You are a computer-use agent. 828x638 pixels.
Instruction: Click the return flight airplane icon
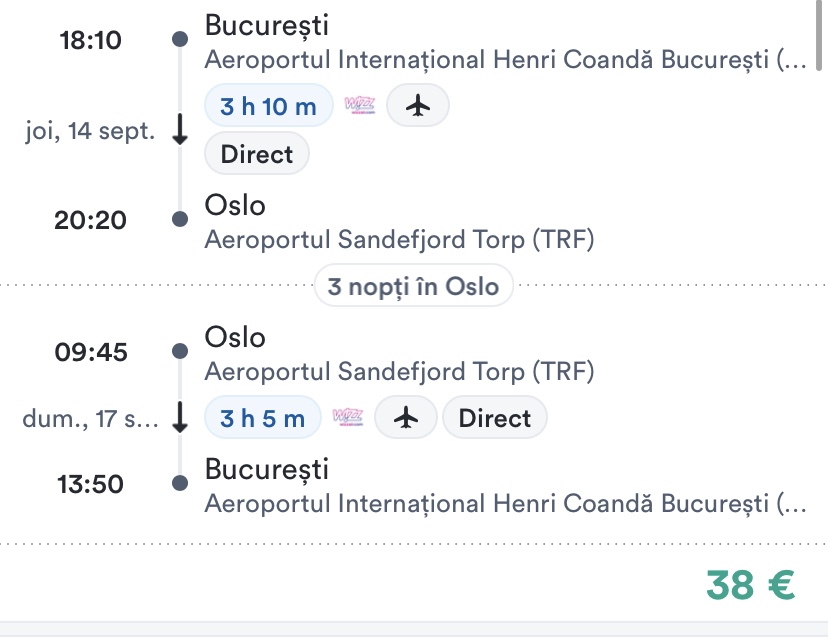click(x=406, y=418)
